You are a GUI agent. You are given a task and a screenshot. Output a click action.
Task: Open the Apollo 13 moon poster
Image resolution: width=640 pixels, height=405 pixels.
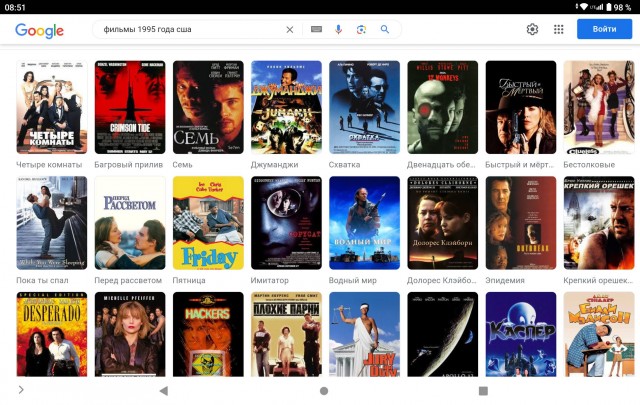point(443,334)
